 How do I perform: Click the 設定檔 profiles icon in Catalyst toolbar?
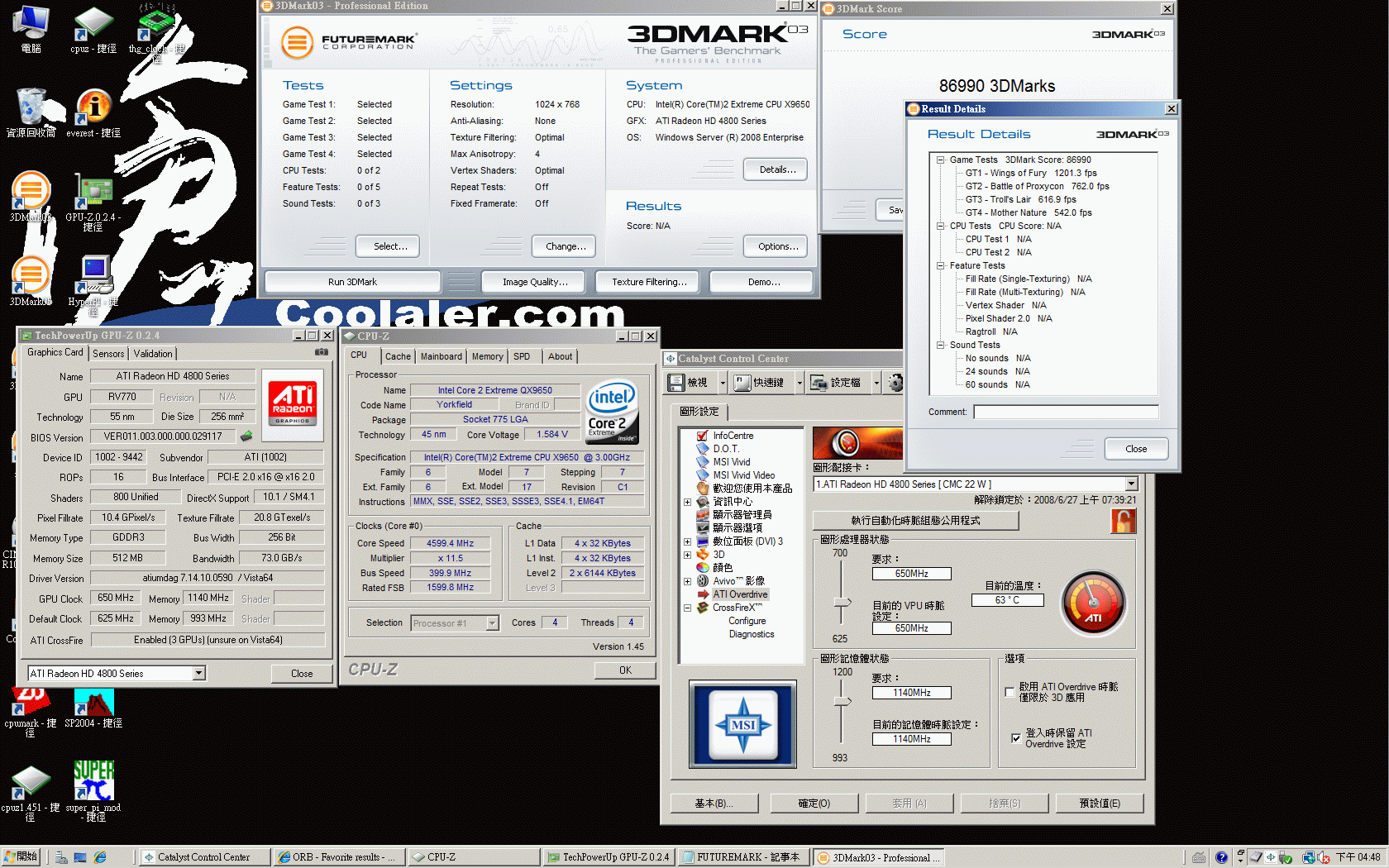[x=819, y=382]
